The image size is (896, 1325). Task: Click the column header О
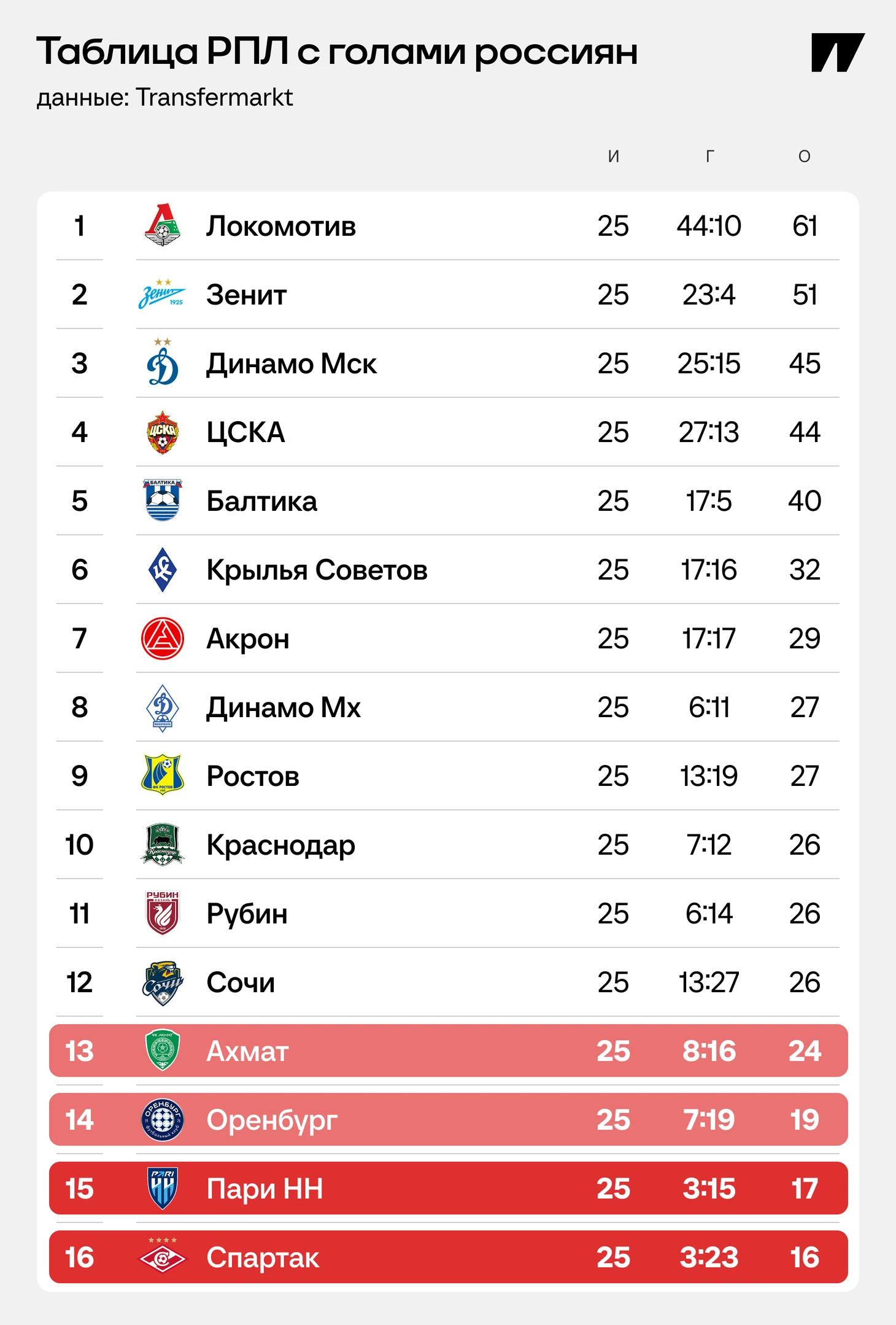(x=805, y=157)
